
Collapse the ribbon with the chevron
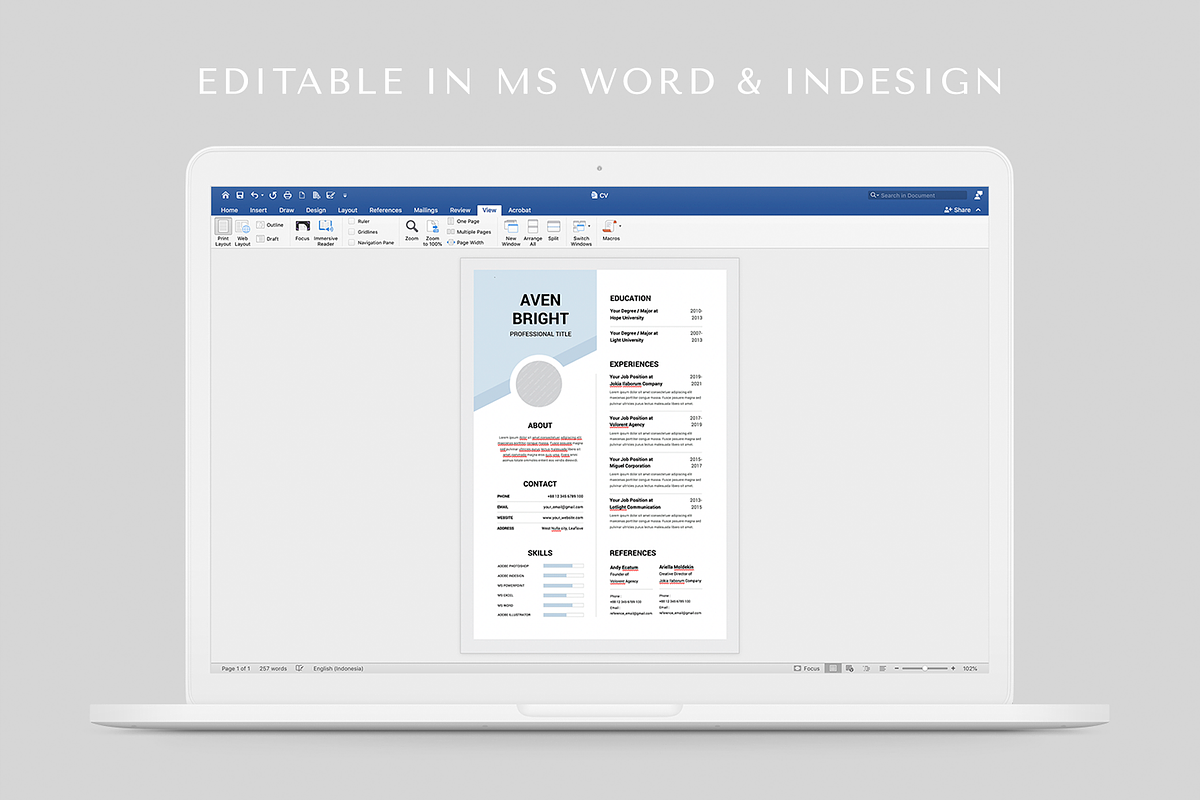978,210
